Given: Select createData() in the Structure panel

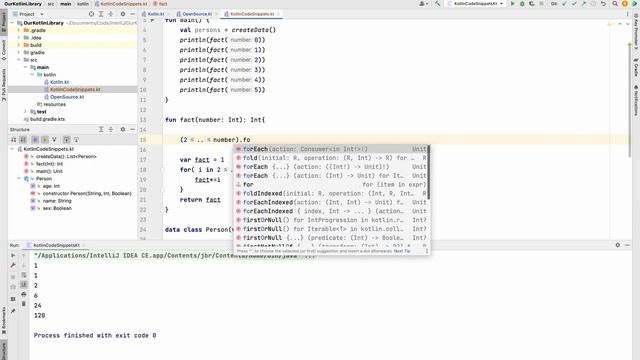Looking at the screenshot, I should [66, 156].
